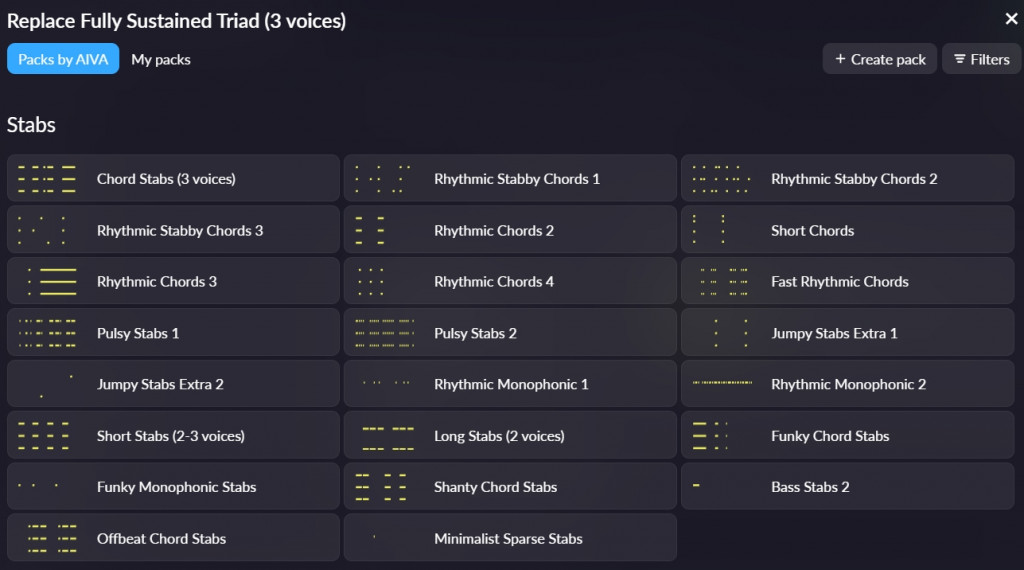Choose the Rhythmic Monophonic 1 pack
The image size is (1024, 570).
point(510,384)
